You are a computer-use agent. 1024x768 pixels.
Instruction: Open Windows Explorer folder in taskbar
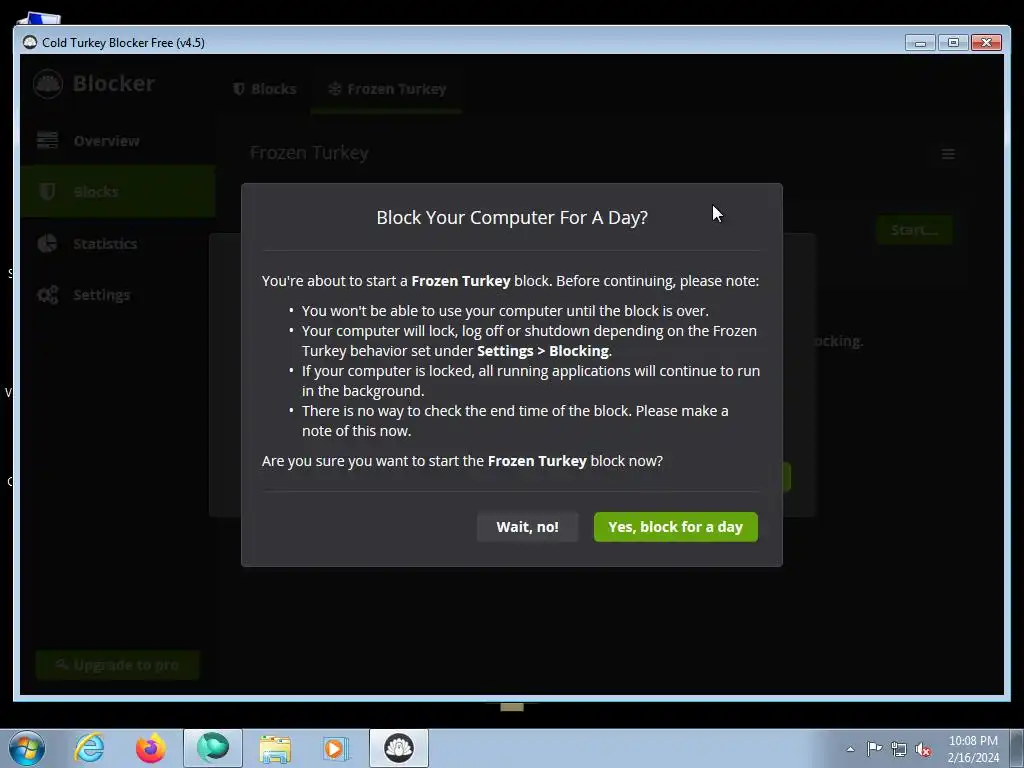(275, 749)
